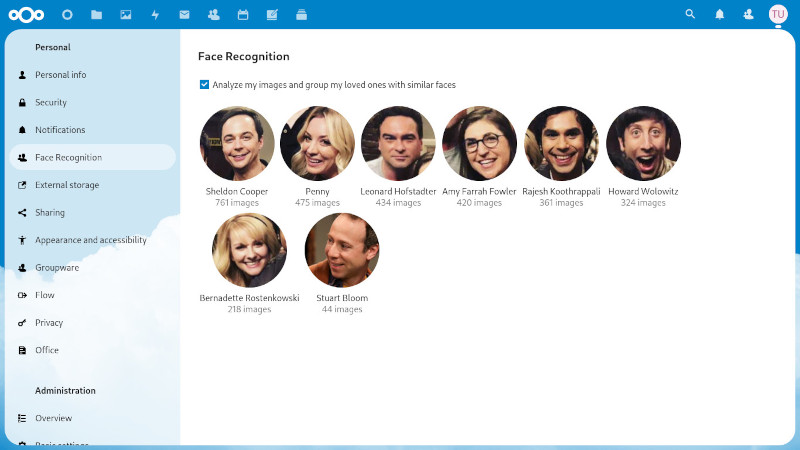800x450 pixels.
Task: Open the Amy Farrah Fowler face thumbnail
Action: click(479, 143)
